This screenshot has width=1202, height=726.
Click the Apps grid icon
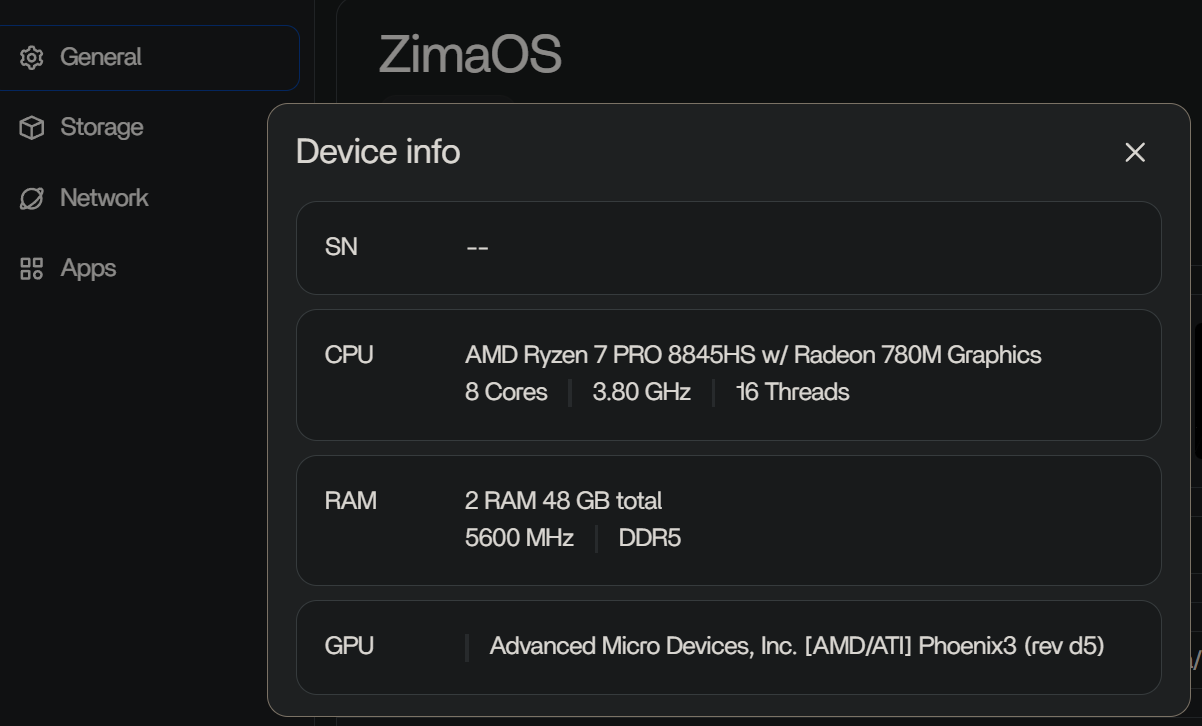tap(31, 269)
